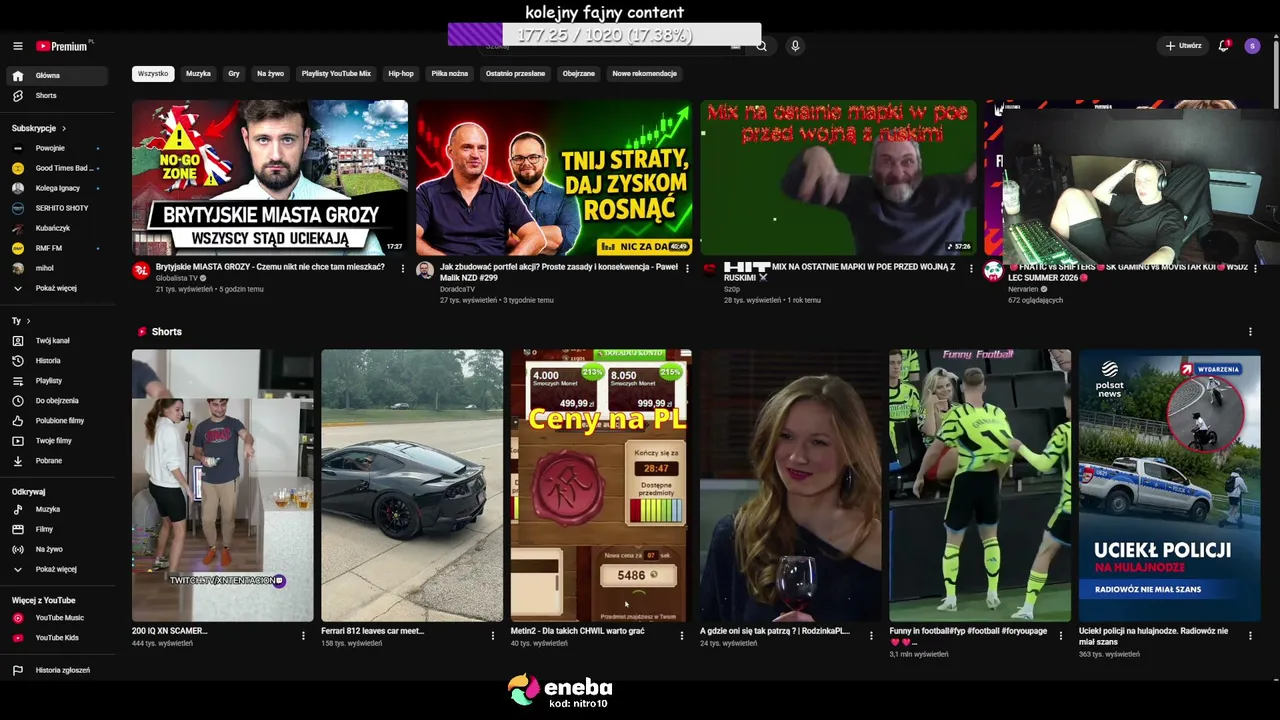Open options menu for Jak zbudować portfel akcji video

click(687, 269)
